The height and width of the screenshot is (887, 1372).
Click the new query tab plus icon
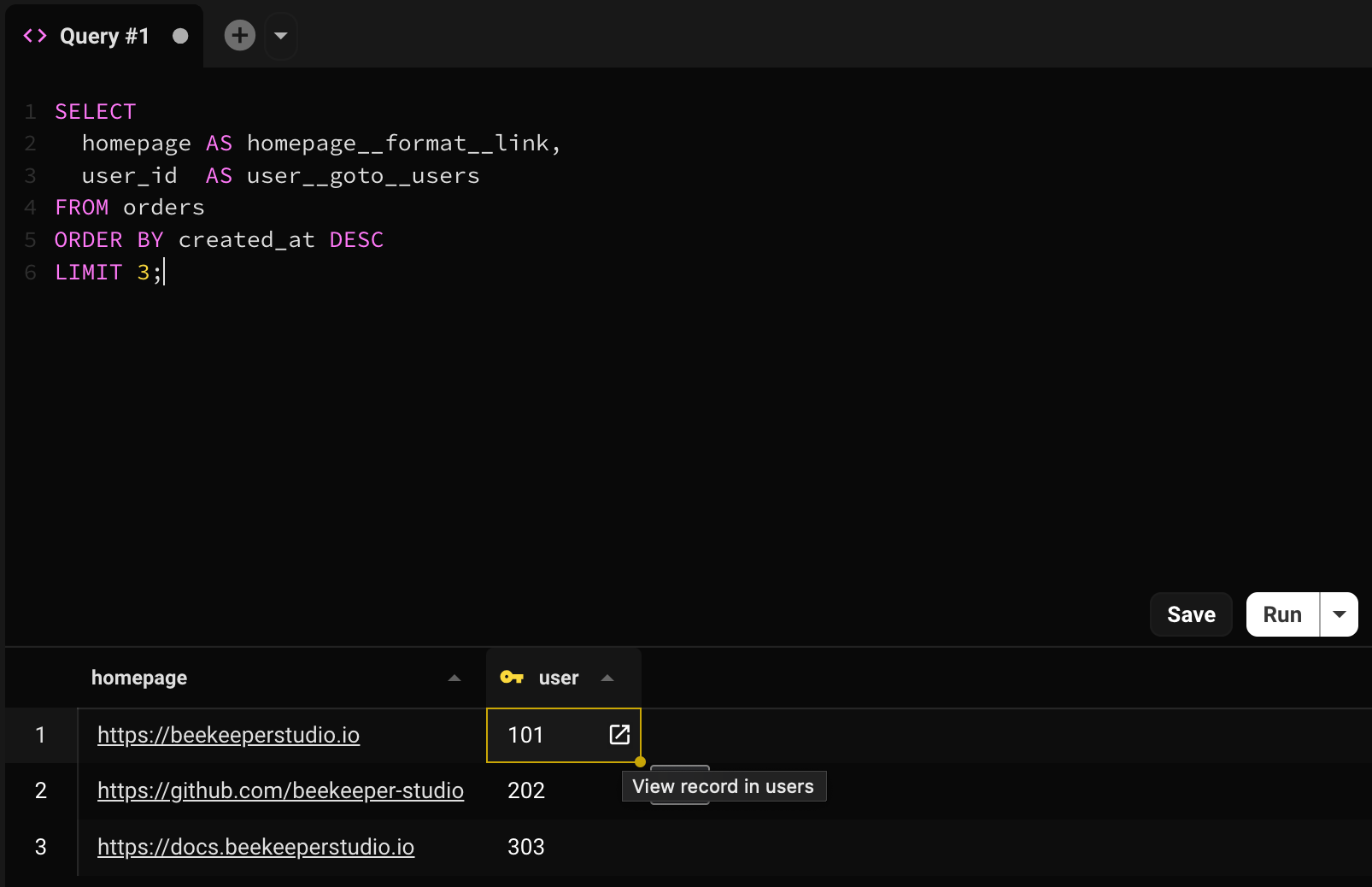pyautogui.click(x=240, y=35)
